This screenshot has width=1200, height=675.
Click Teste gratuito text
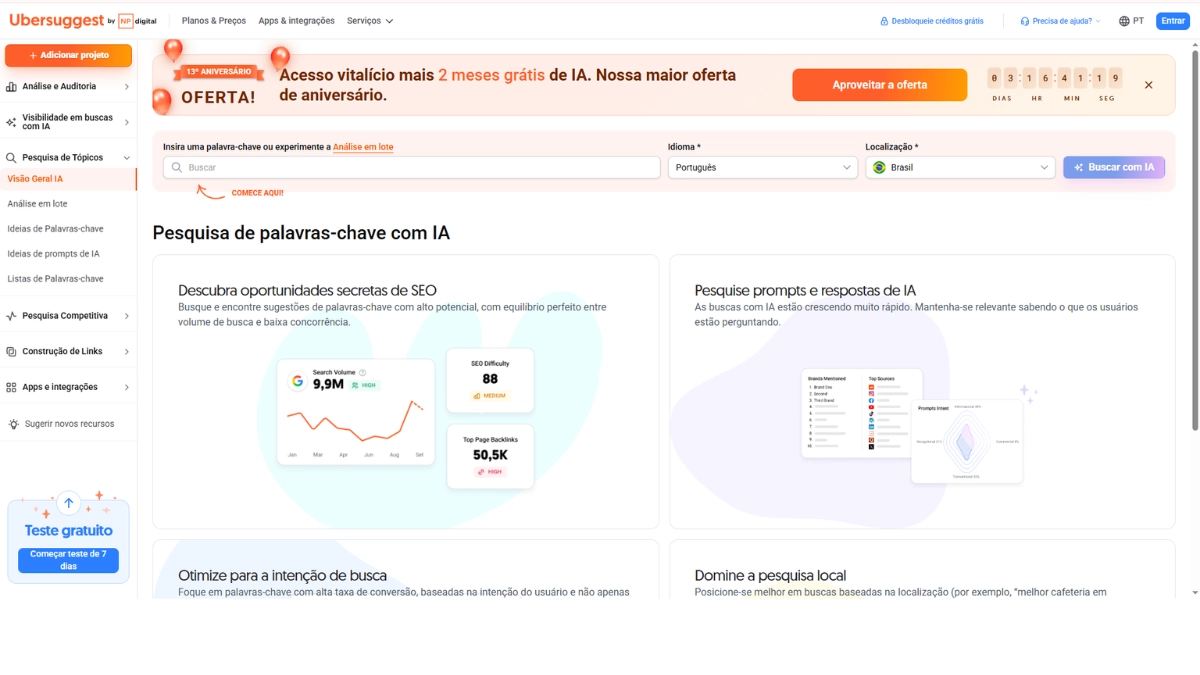(68, 531)
